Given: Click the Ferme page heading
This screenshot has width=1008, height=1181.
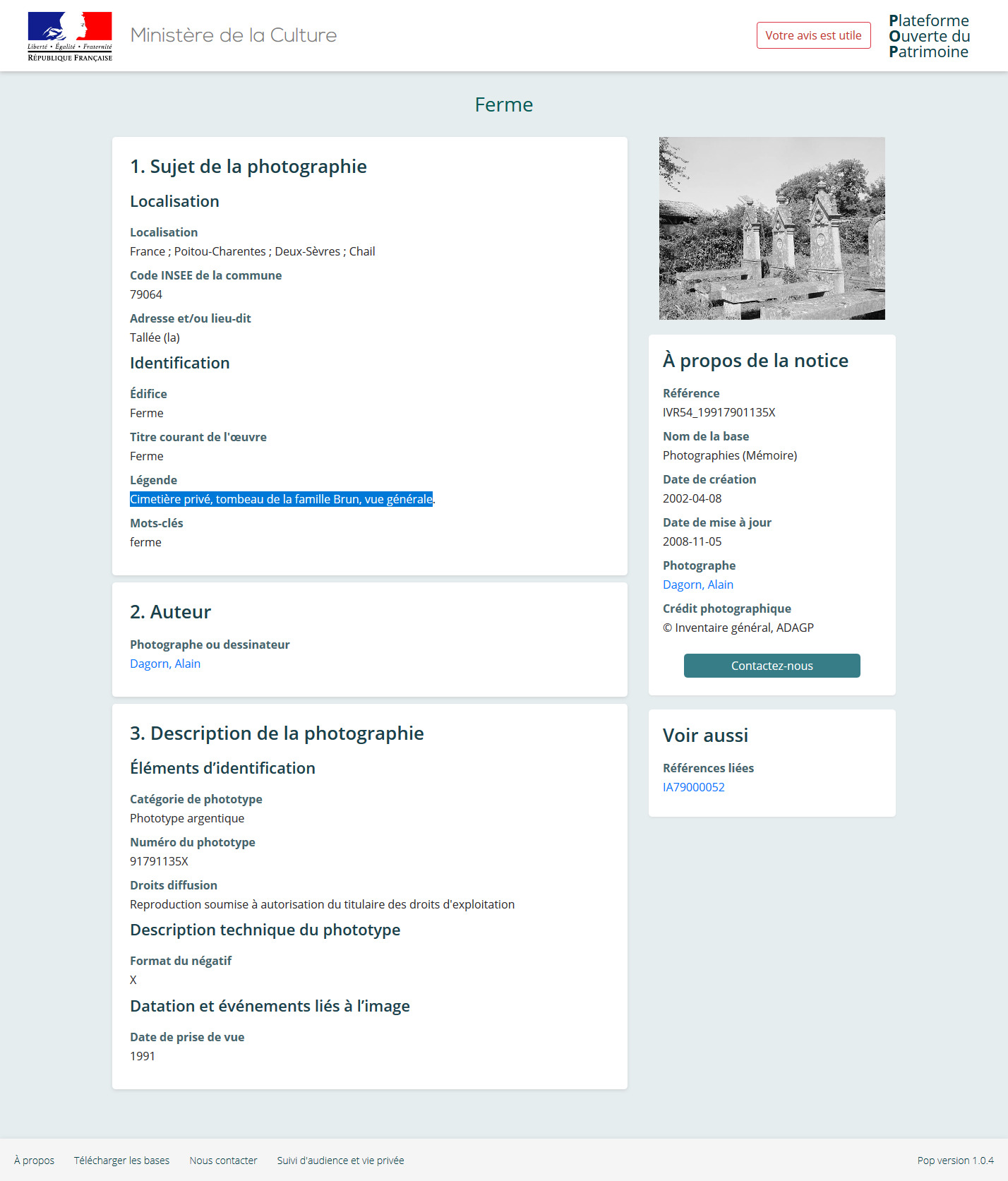Looking at the screenshot, I should pos(503,104).
